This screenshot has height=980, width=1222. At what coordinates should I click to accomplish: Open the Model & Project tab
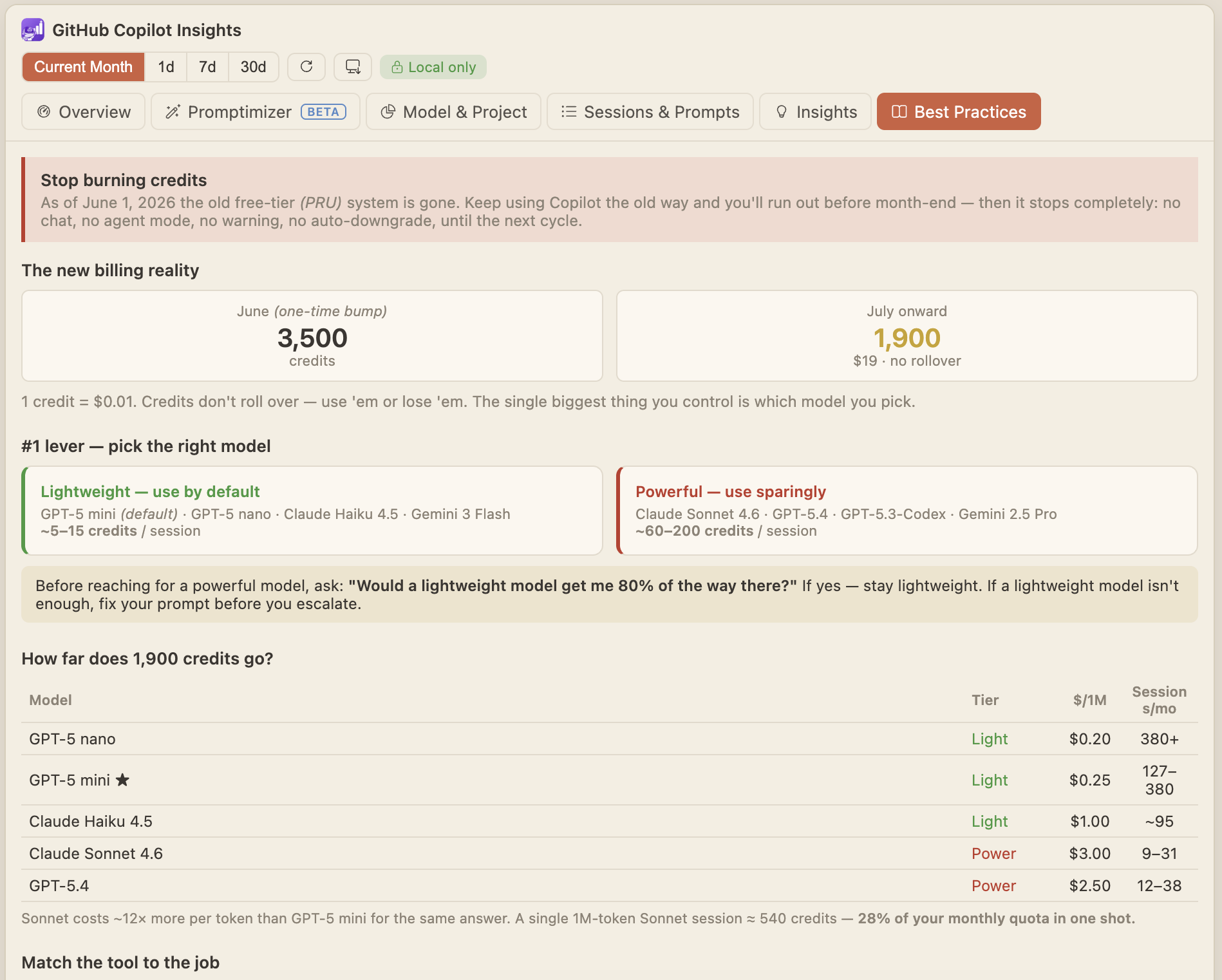(454, 111)
